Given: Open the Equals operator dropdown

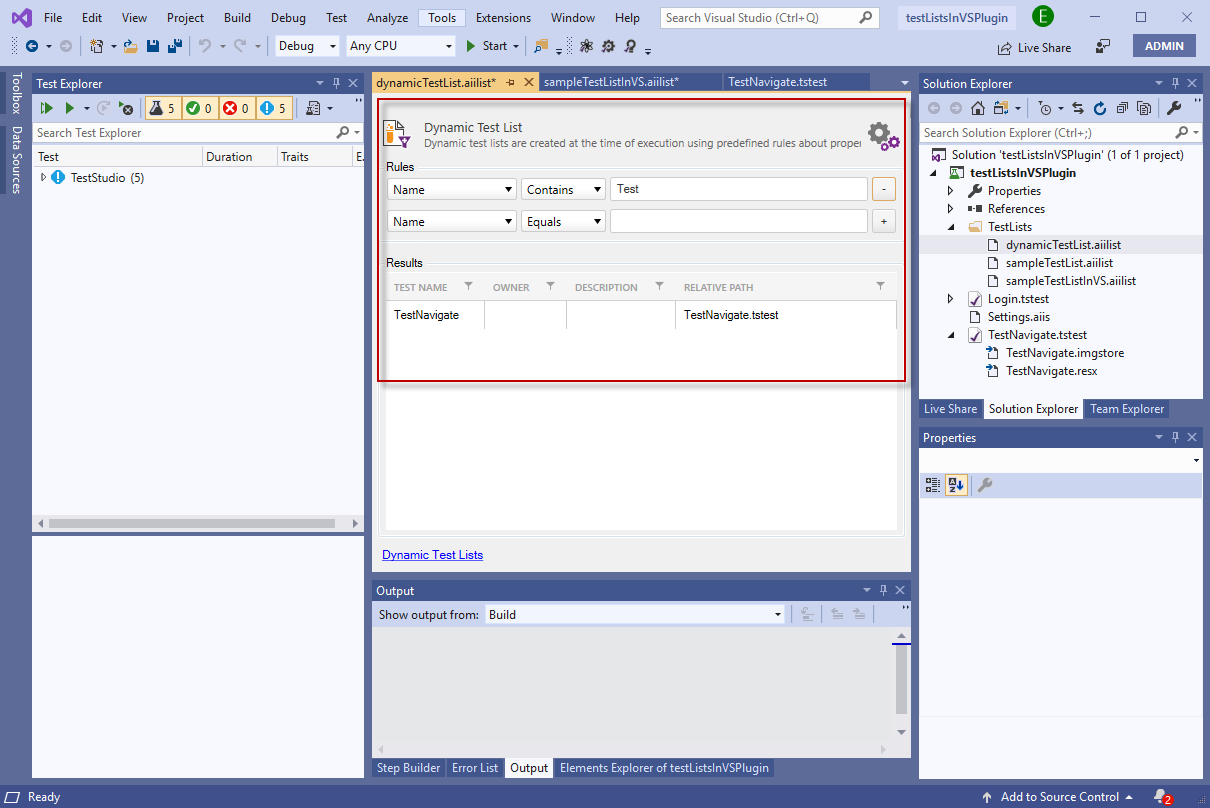Looking at the screenshot, I should 563,221.
